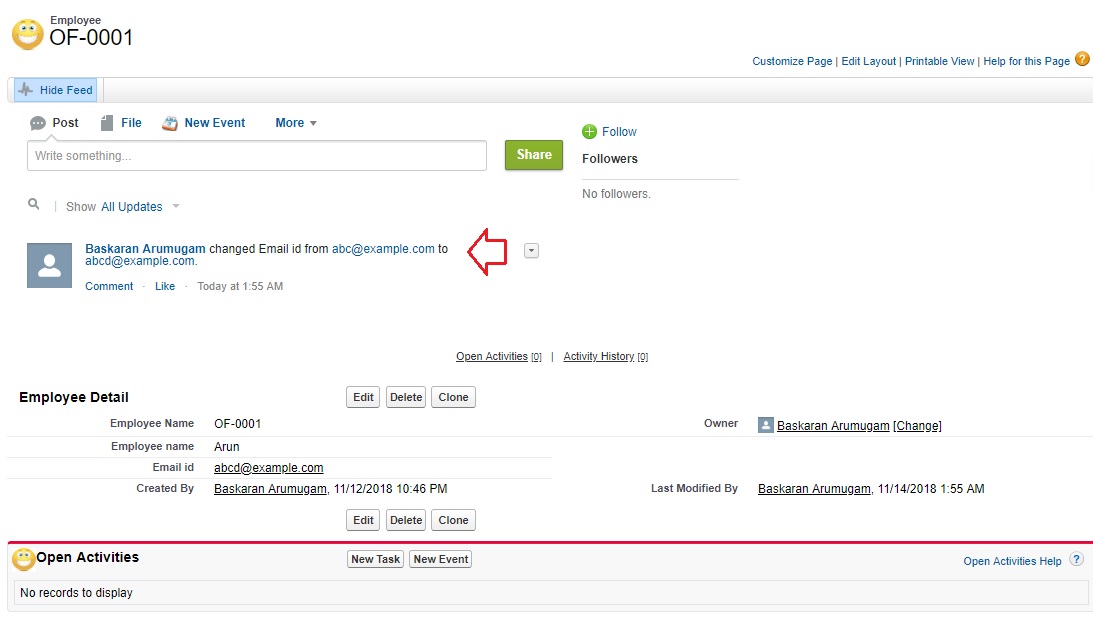Switch to the Activity History tab
This screenshot has width=1093, height=621.
coord(596,356)
